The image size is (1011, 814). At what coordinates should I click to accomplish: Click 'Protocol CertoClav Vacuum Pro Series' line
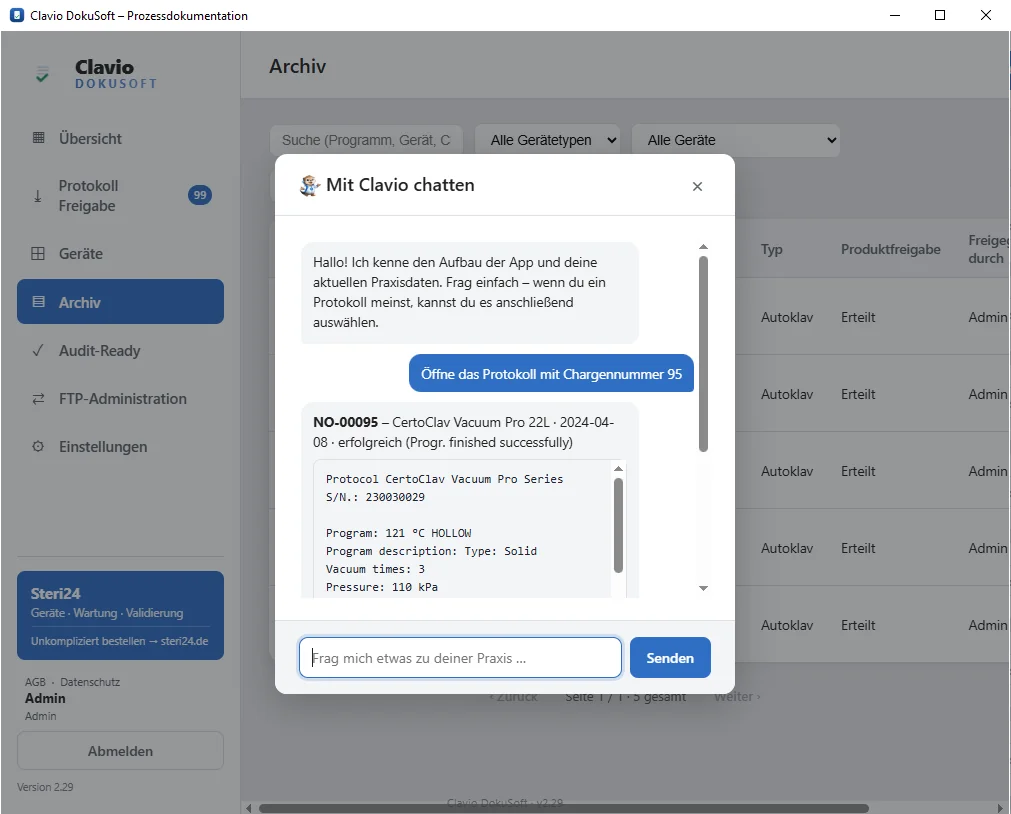[444, 479]
